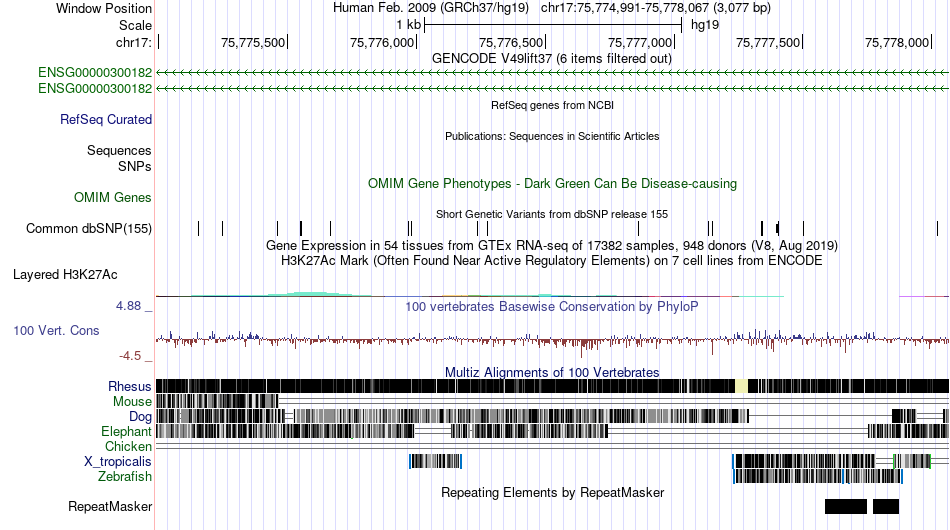This screenshot has height=530, width=950.
Task: Open Multiz Alignments of 100 Vertebrates title
Action: tap(552, 372)
